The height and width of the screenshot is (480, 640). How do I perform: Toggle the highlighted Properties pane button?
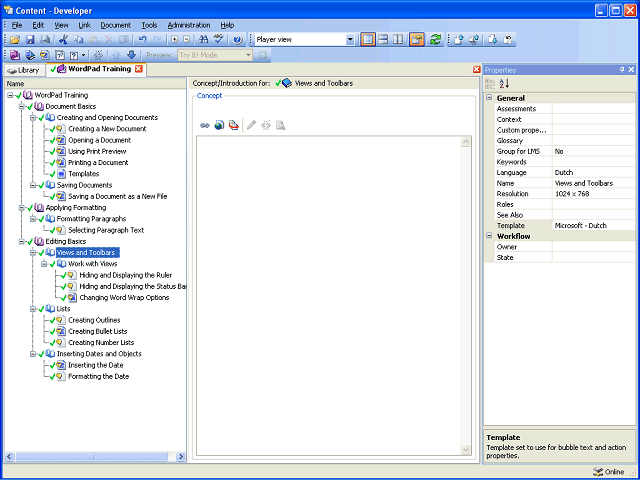[x=417, y=40]
